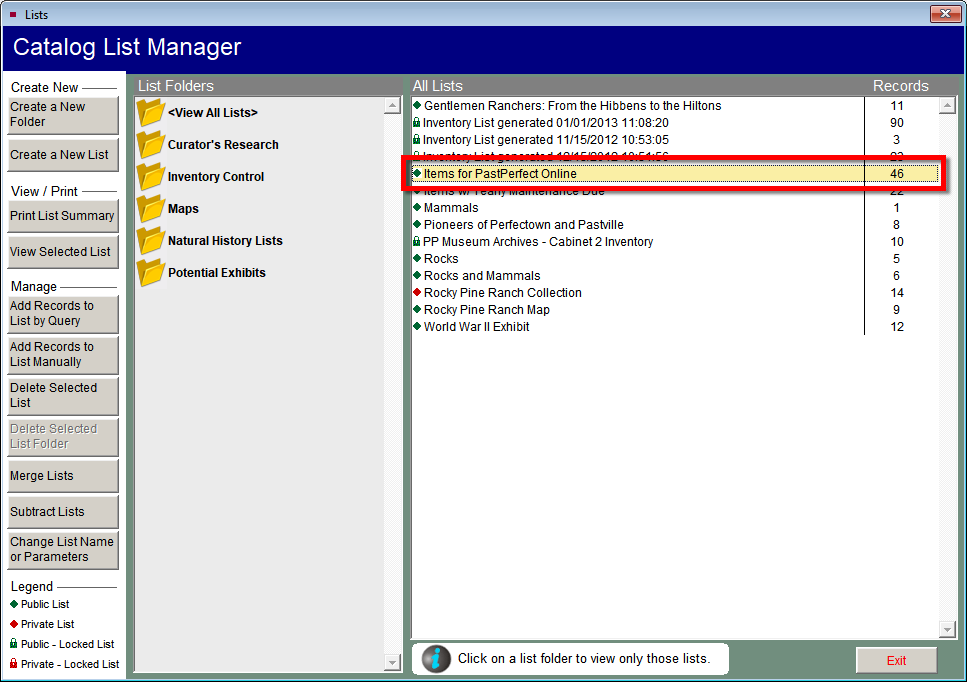
Task: Click the green diamond beside Mammals
Action: click(x=418, y=208)
